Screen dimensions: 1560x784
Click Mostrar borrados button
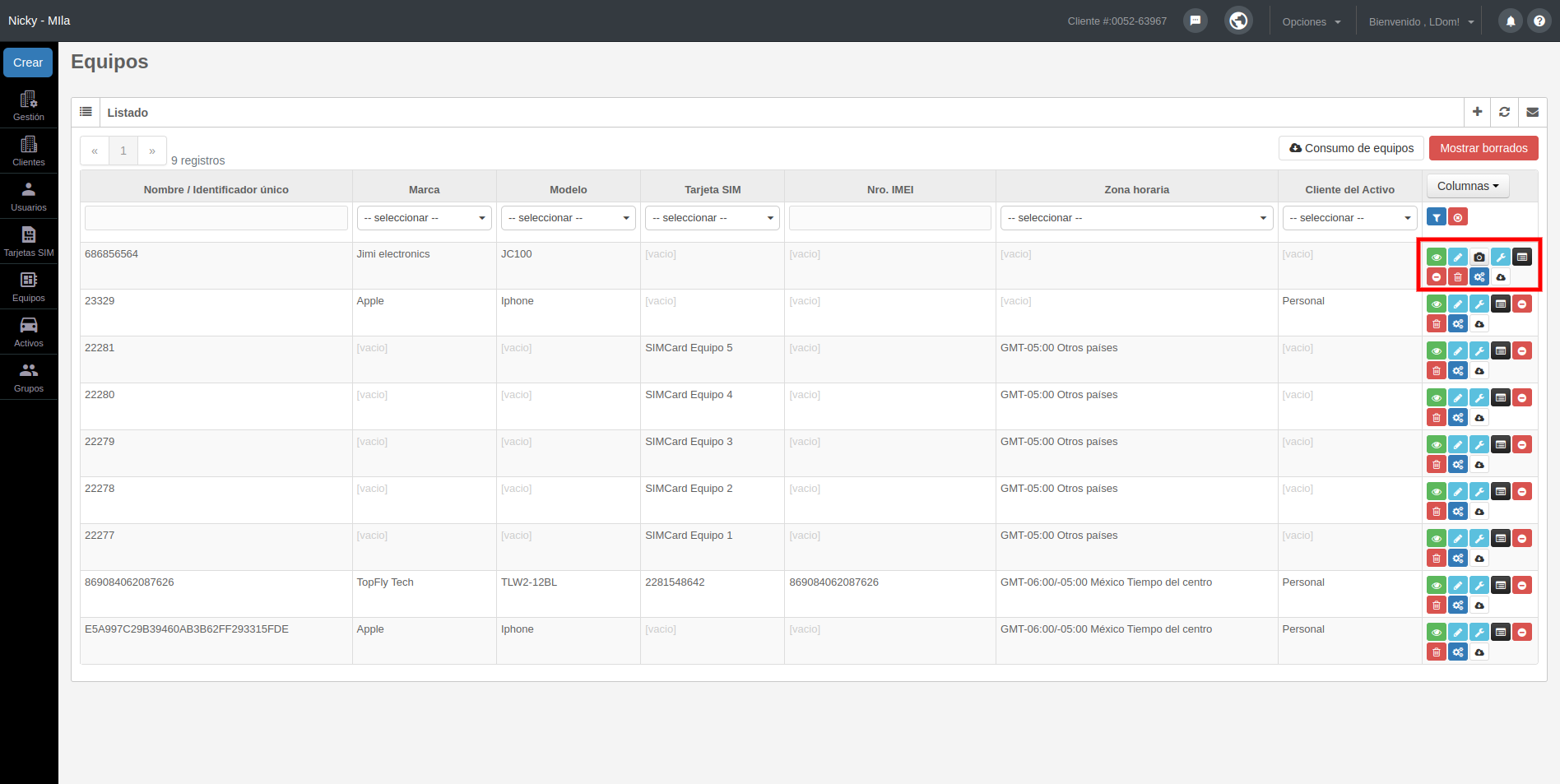[x=1483, y=148]
